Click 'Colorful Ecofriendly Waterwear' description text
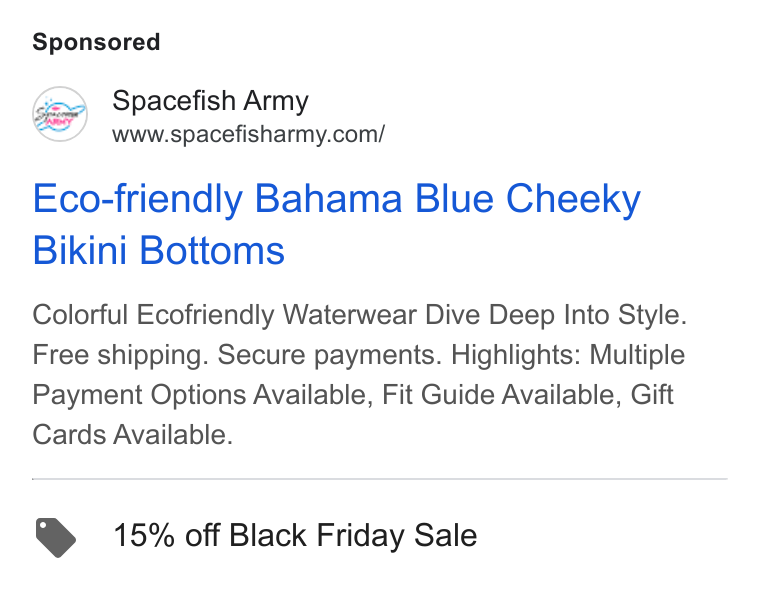Screen dimensions: 760x596 [x=224, y=314]
